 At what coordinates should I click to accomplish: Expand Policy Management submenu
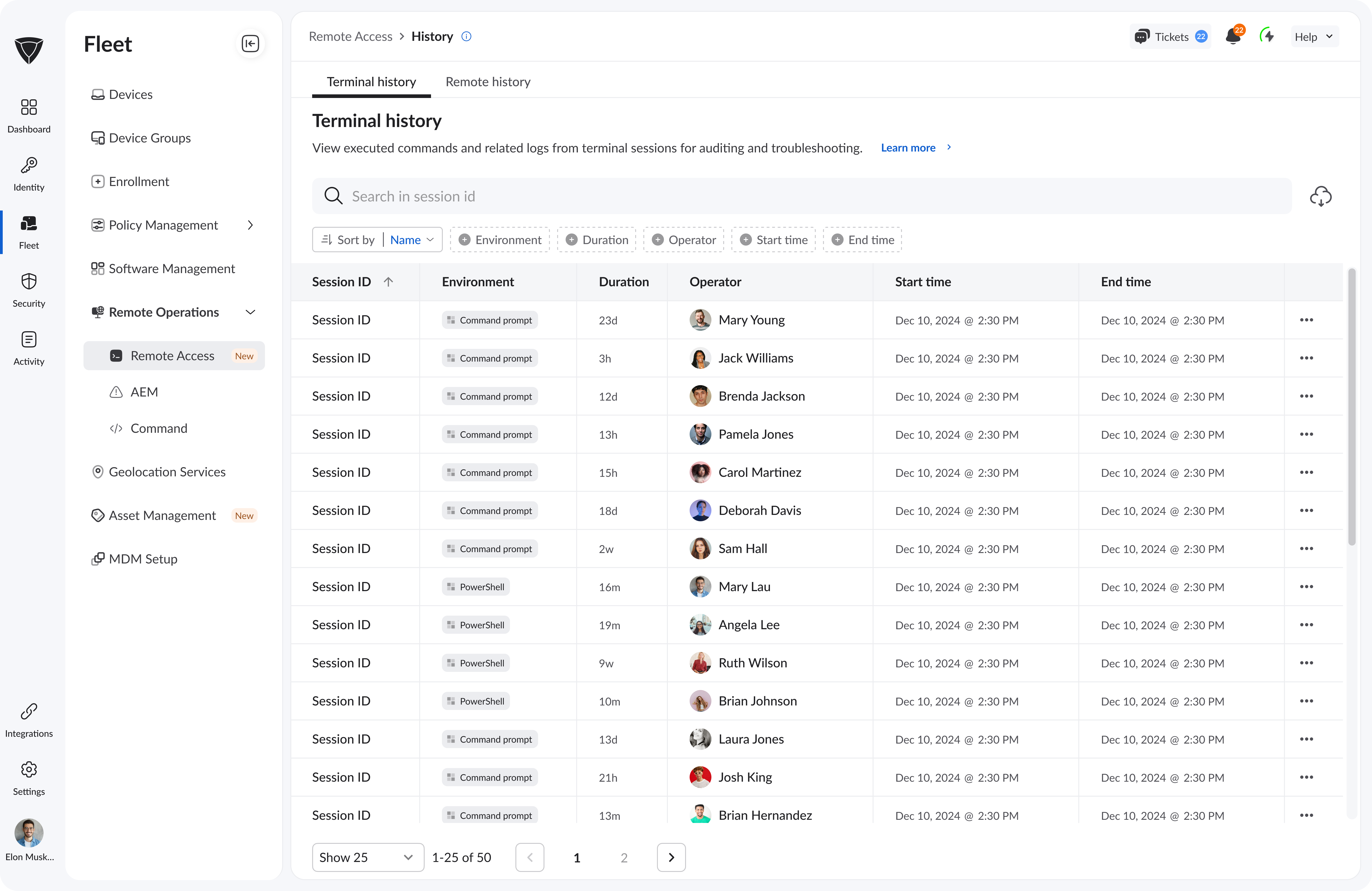click(250, 225)
